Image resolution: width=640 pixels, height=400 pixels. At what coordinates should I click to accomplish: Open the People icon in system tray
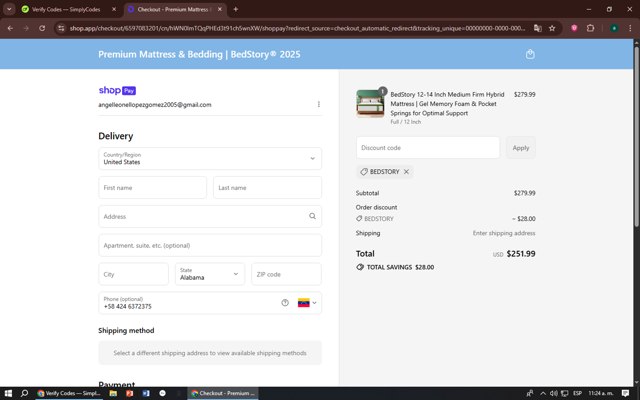point(530,393)
